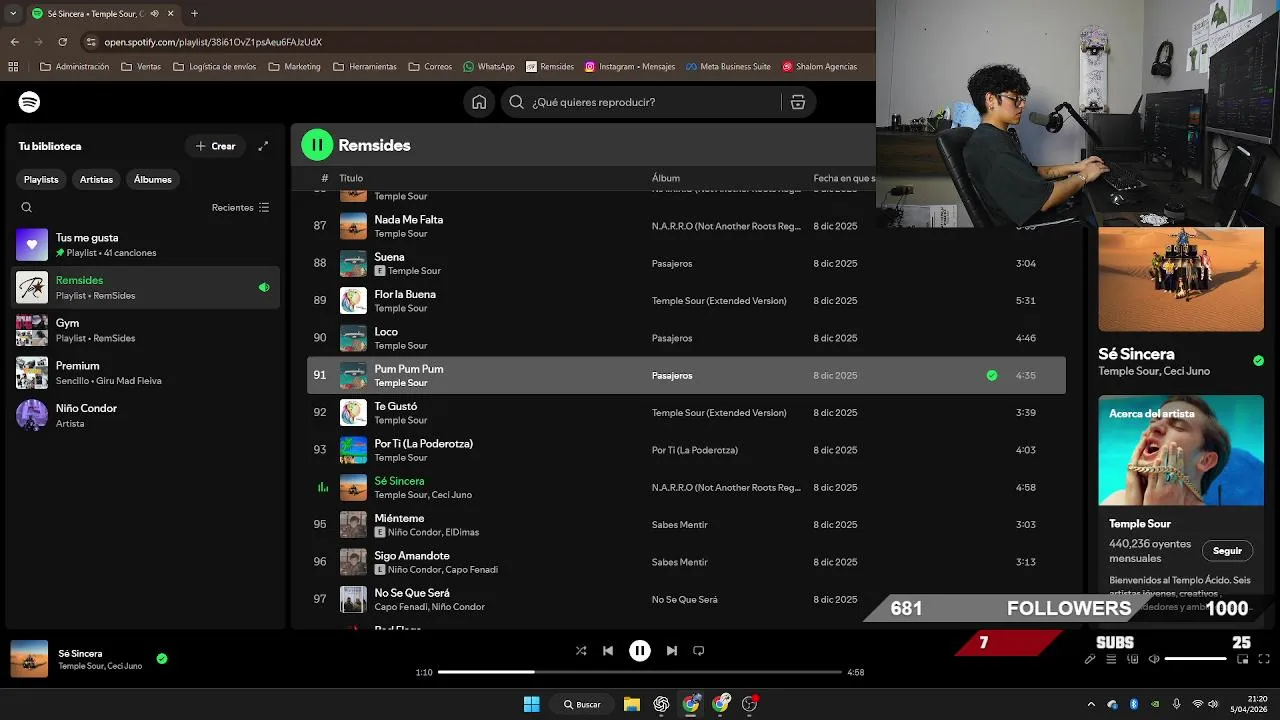The width and height of the screenshot is (1280, 720).
Task: Open the Herramientas bookmarks folder
Action: (365, 67)
